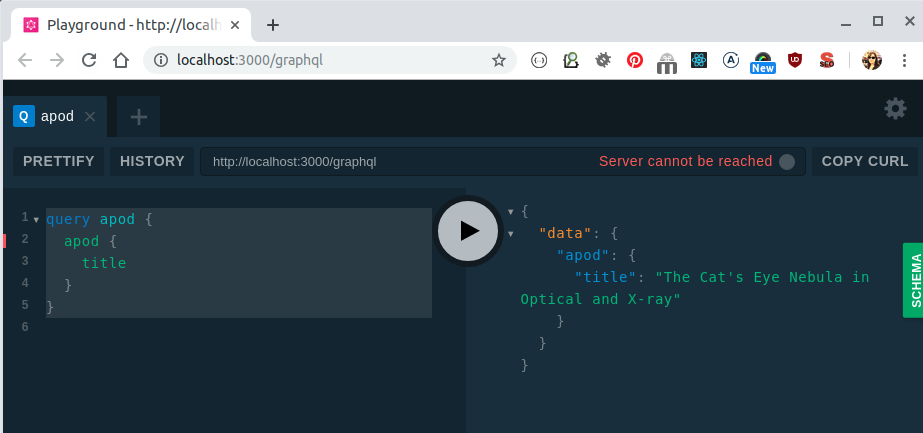Go forward in browser history

(x=57, y=60)
